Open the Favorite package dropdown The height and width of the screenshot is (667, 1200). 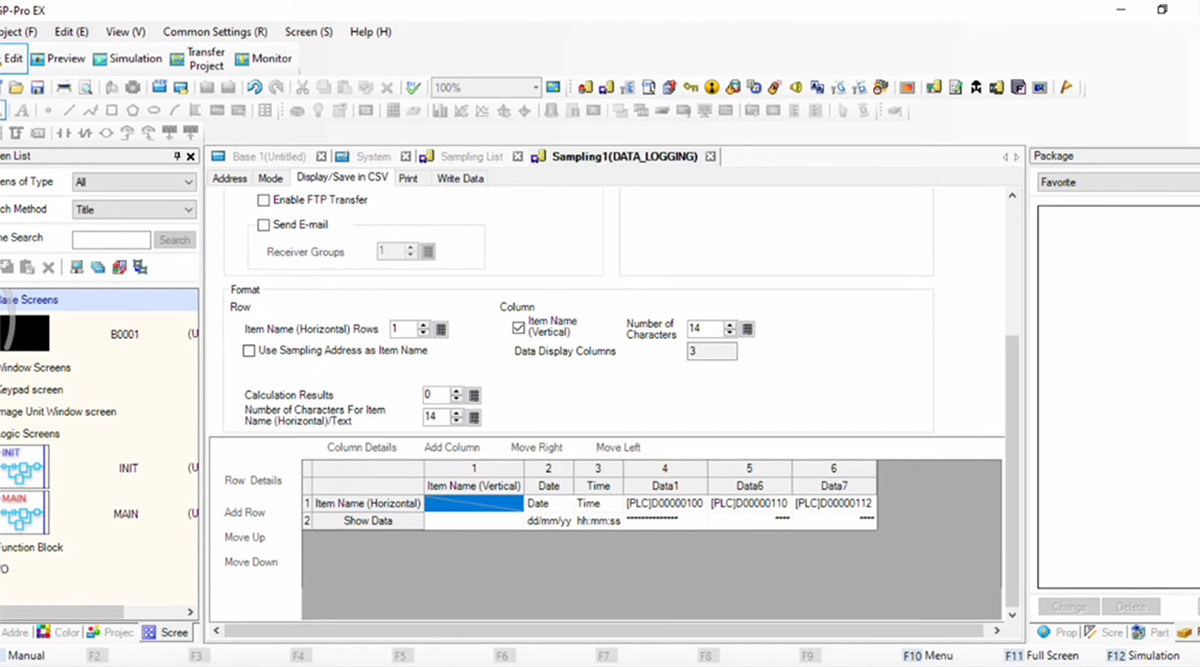click(x=1118, y=183)
